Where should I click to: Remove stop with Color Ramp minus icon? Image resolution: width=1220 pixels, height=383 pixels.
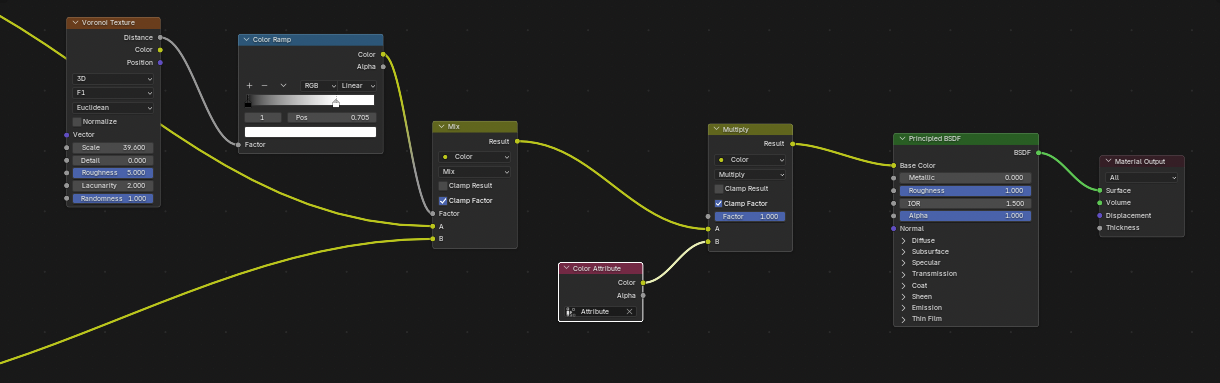tap(264, 86)
